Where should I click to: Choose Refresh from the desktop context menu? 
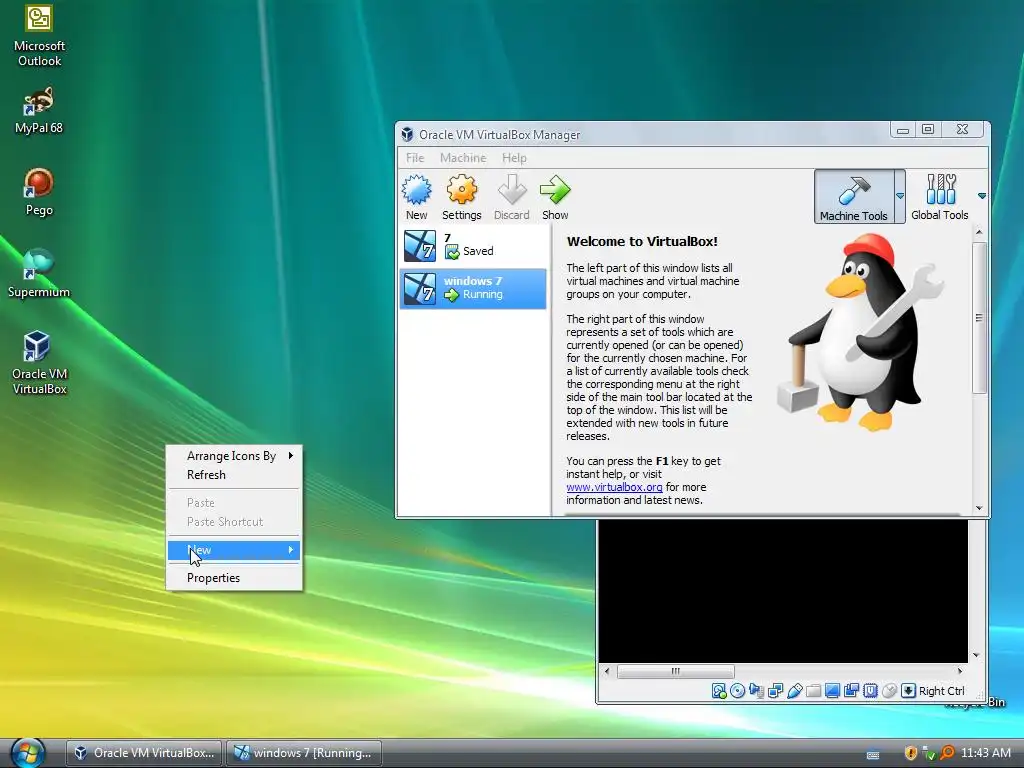click(234, 475)
